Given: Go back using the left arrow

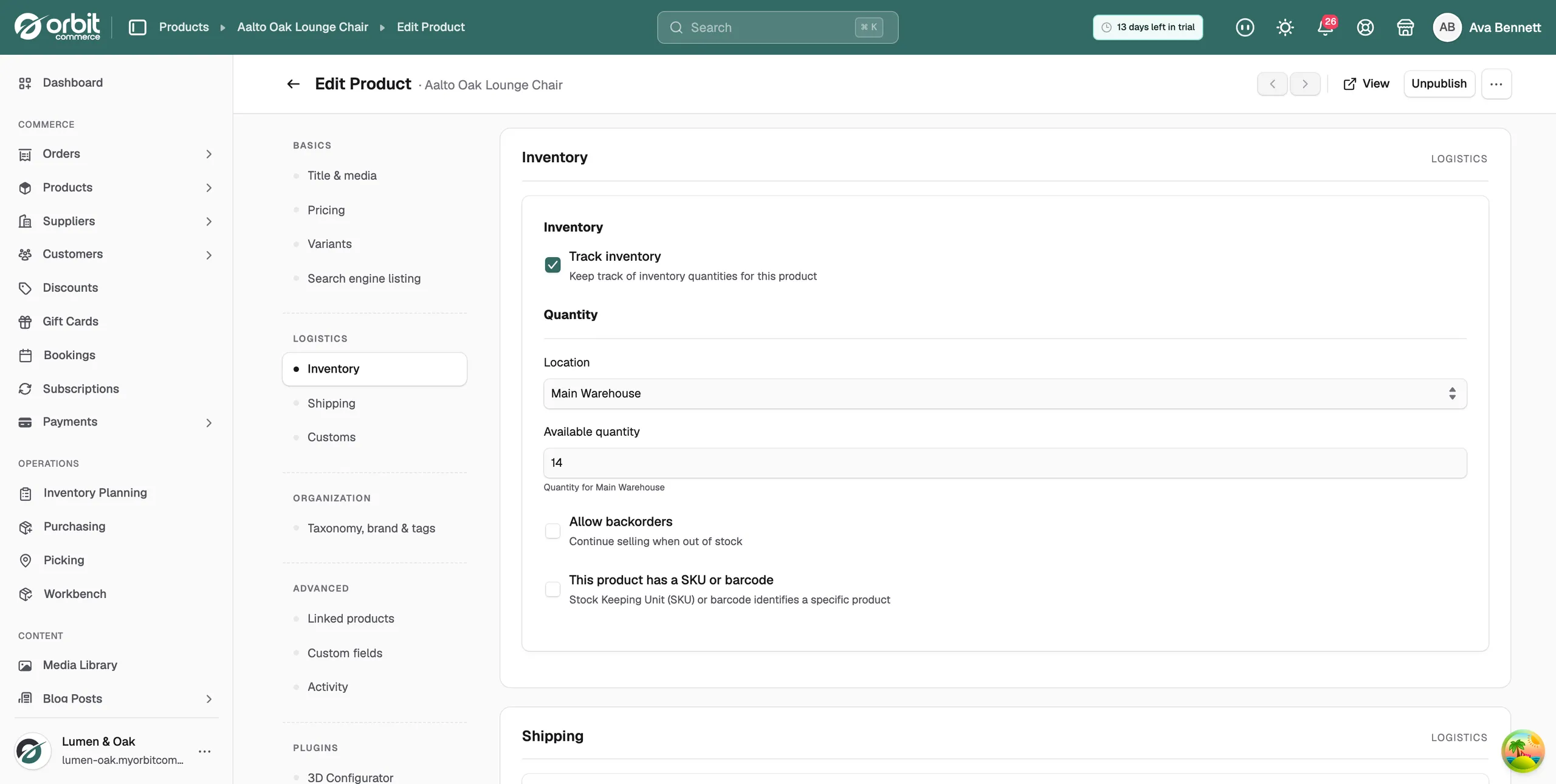Looking at the screenshot, I should pyautogui.click(x=294, y=84).
